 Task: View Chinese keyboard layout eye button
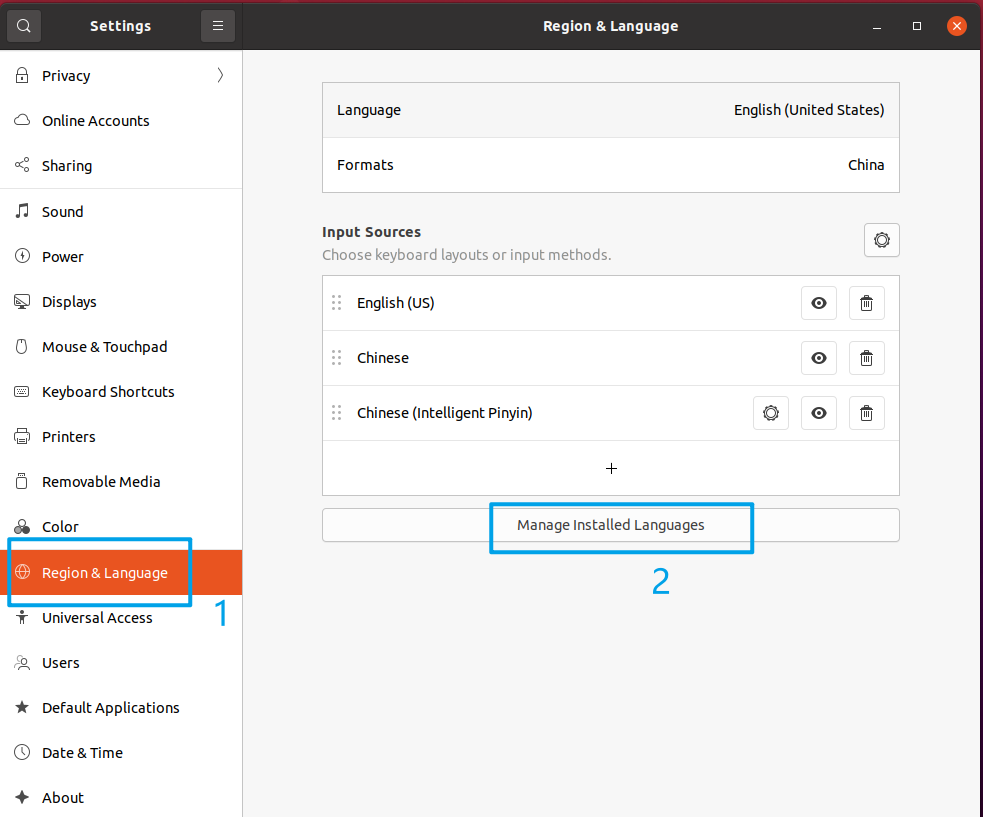coord(819,358)
